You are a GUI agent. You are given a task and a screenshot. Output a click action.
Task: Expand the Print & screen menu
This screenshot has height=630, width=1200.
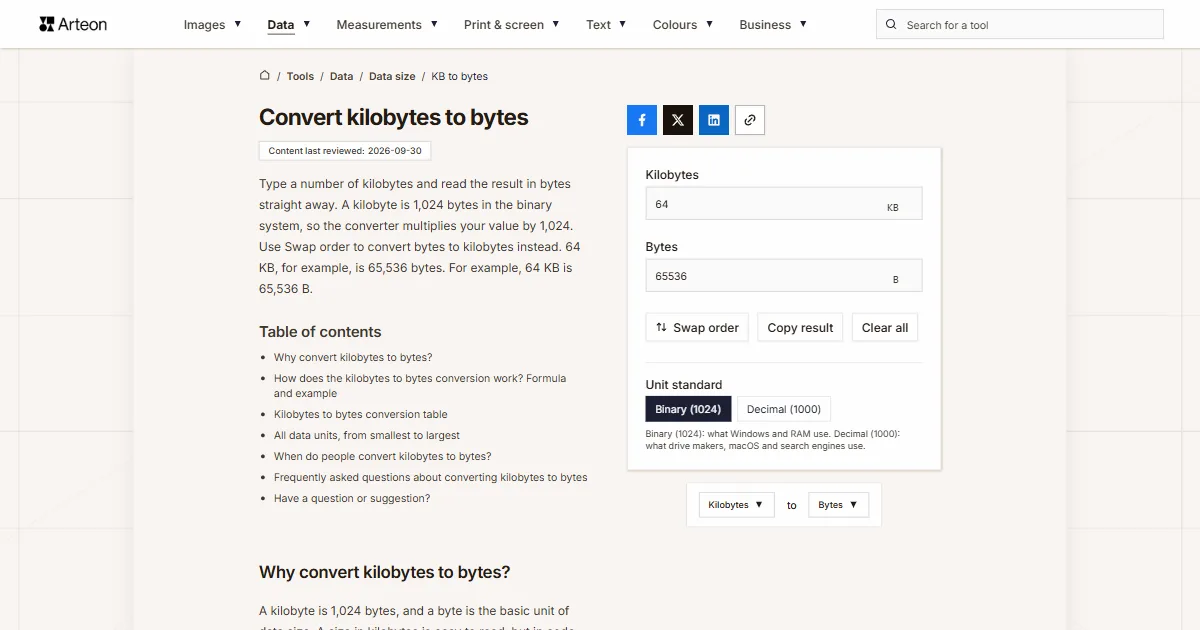[512, 25]
